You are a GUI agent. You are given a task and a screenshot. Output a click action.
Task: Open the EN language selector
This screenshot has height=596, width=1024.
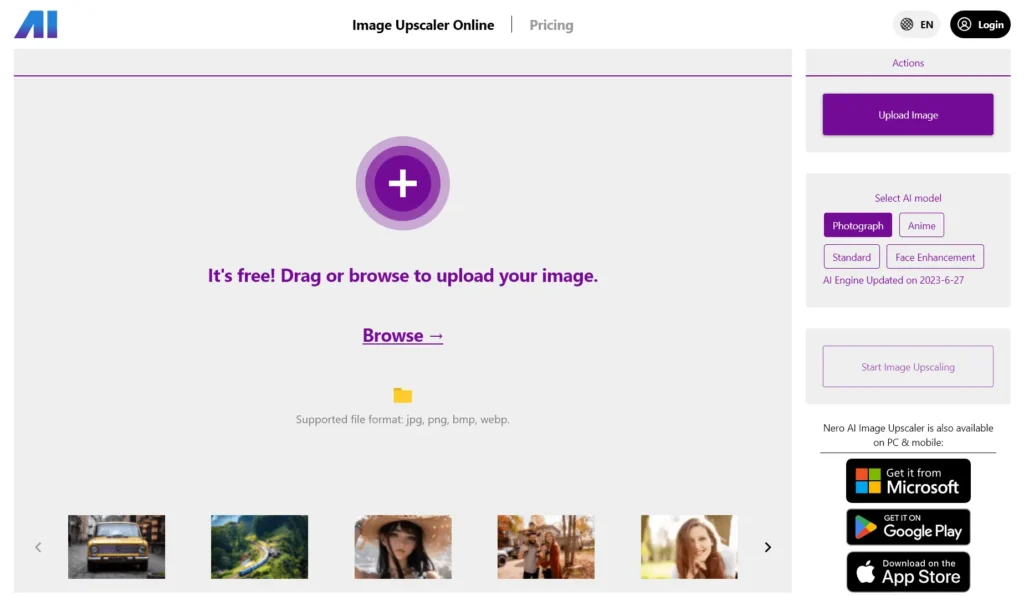point(925,23)
